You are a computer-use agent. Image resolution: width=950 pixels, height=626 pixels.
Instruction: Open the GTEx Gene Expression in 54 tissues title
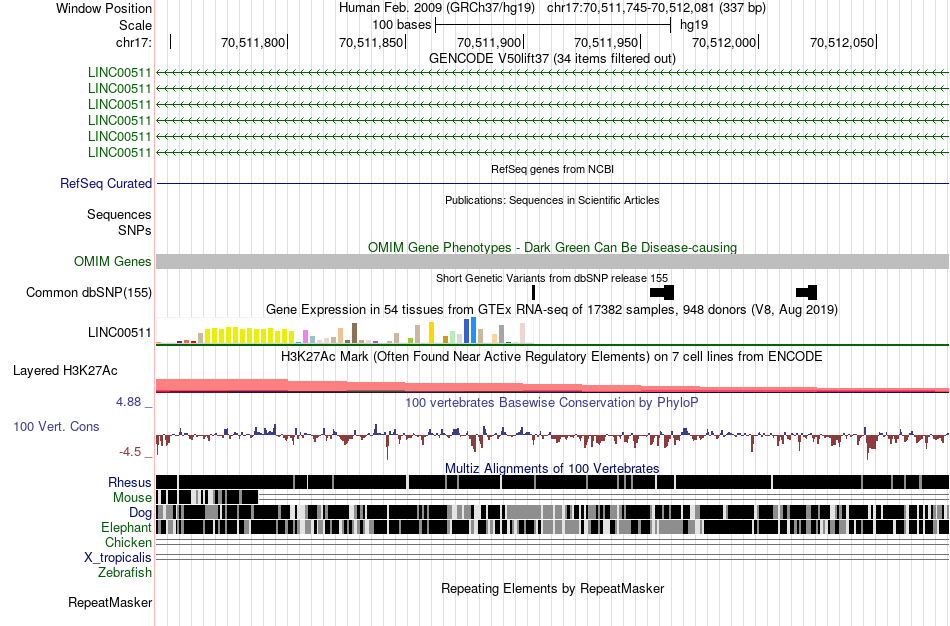point(552,310)
